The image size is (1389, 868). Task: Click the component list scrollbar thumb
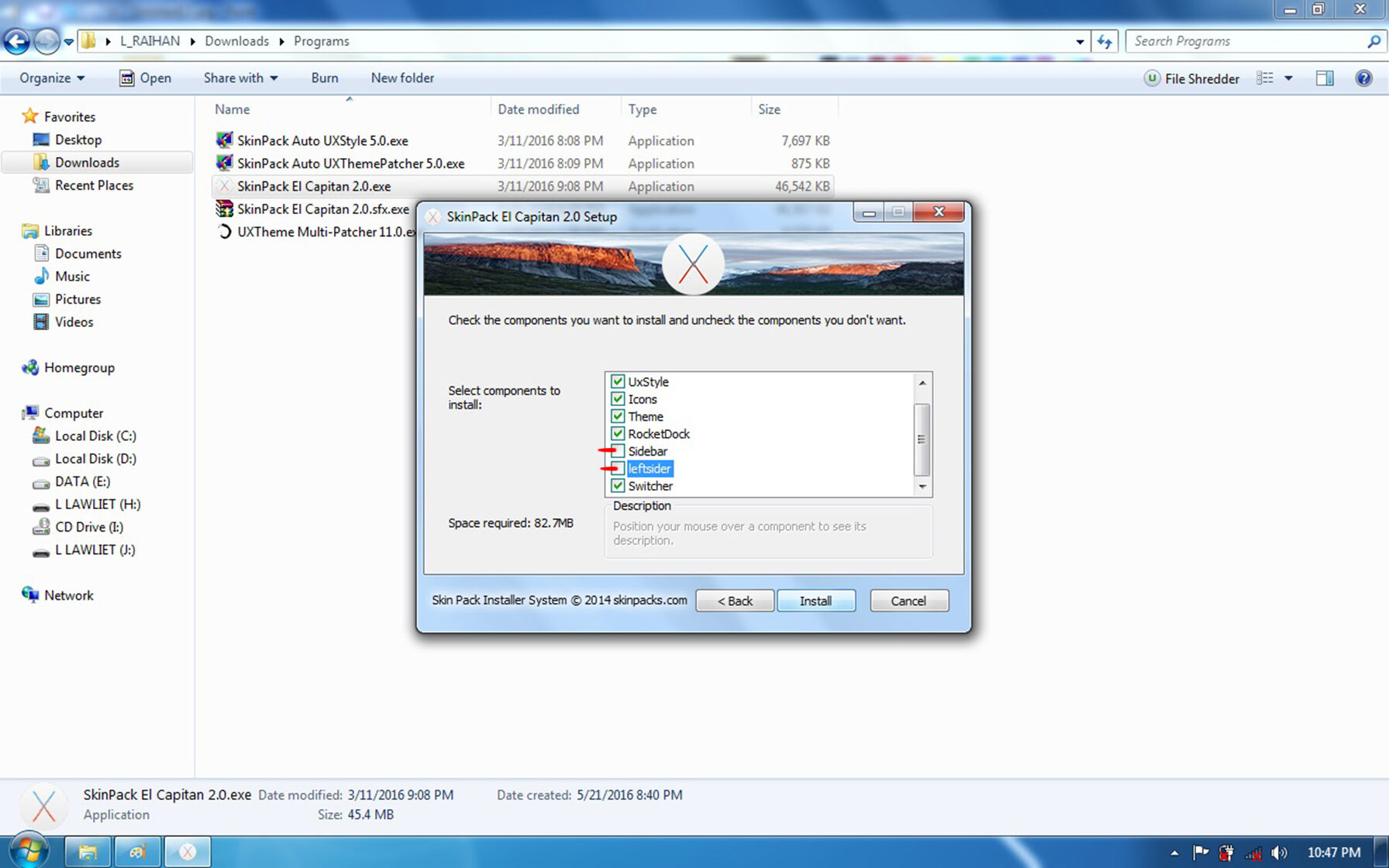tap(922, 439)
